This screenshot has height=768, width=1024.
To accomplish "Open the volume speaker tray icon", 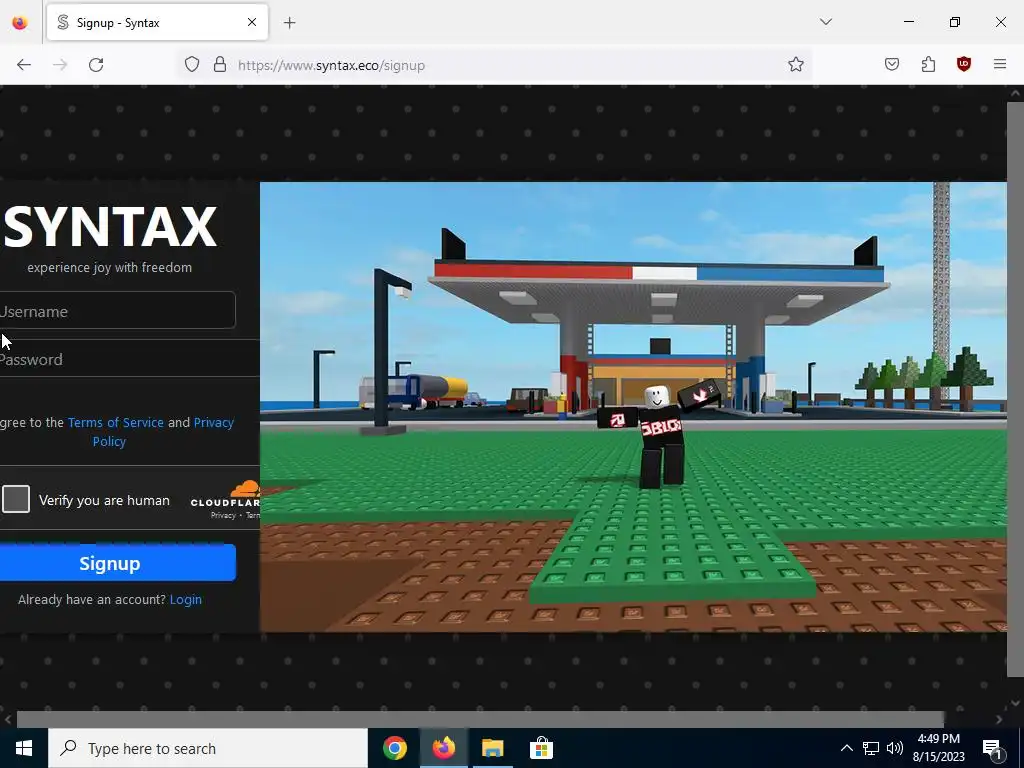I will click(x=895, y=748).
